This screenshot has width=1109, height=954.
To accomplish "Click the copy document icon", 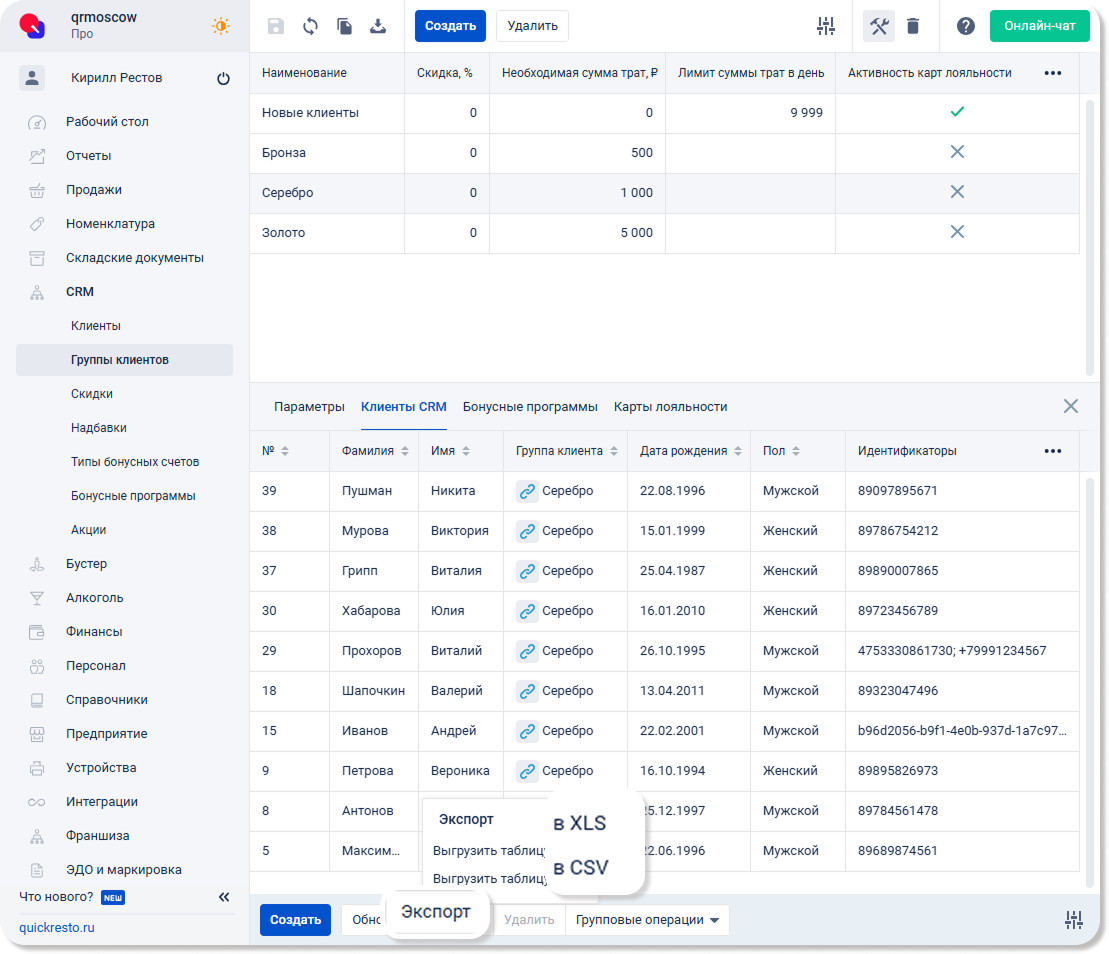I will coord(344,26).
